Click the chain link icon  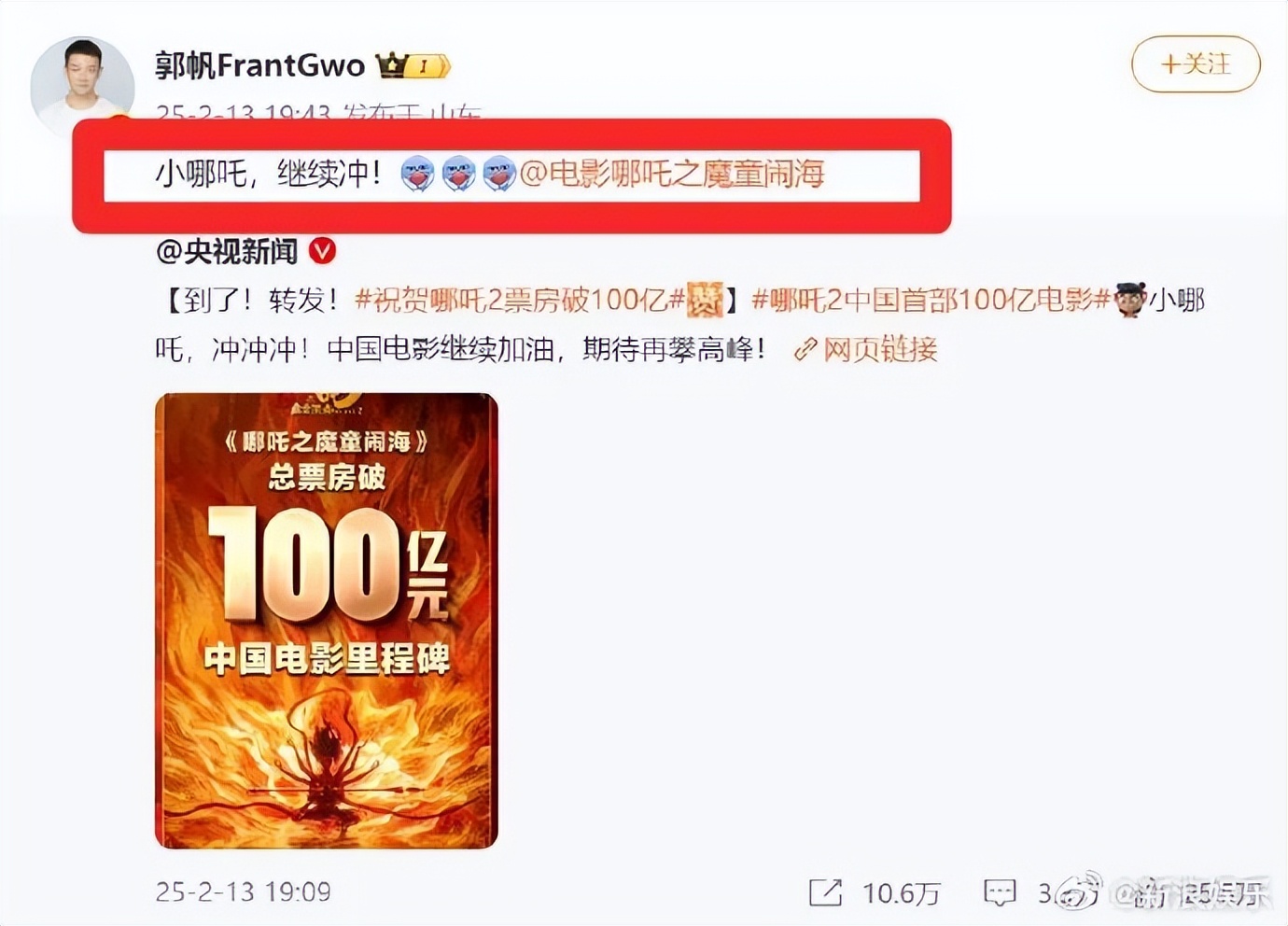(x=805, y=350)
